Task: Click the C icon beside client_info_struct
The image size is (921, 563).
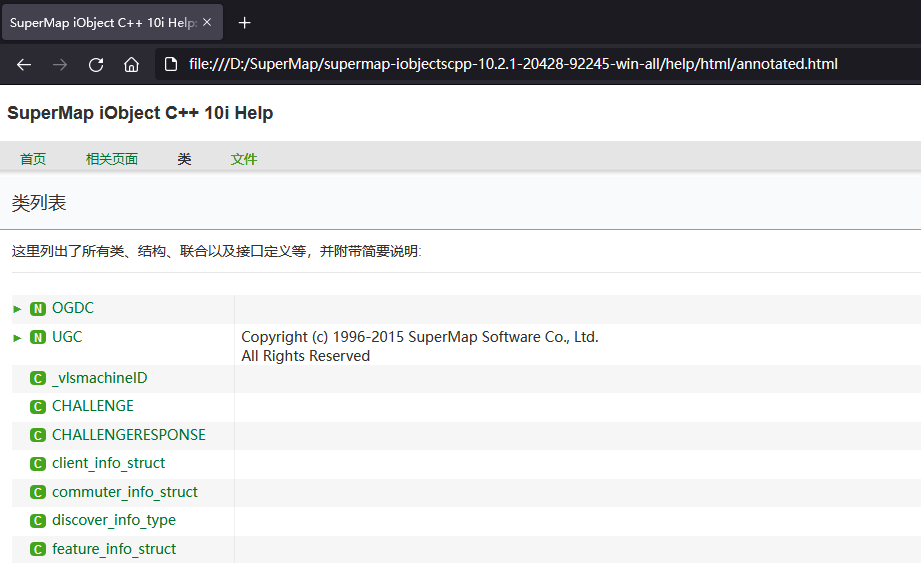Action: click(38, 464)
